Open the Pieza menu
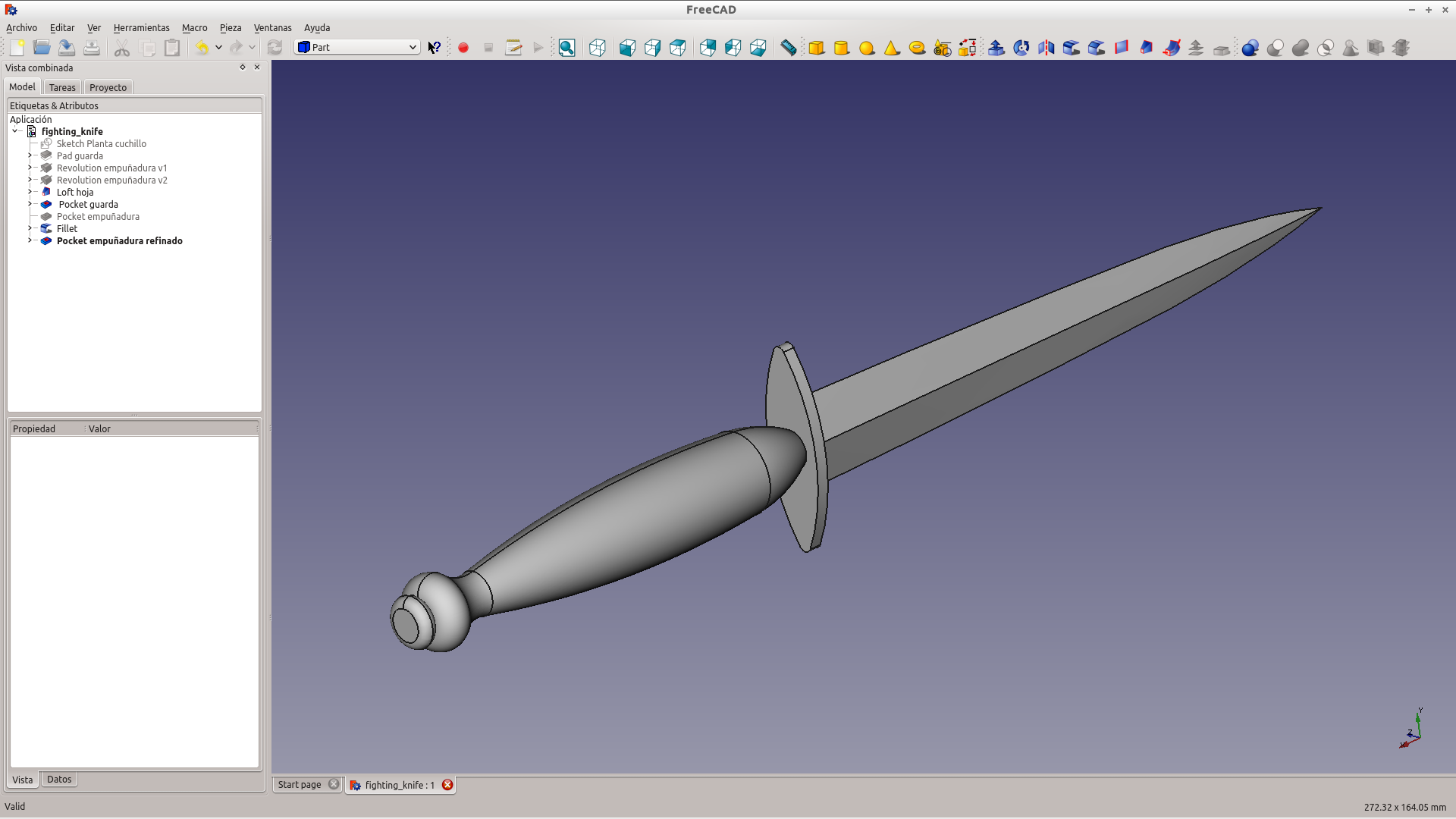1456x819 pixels. tap(231, 27)
